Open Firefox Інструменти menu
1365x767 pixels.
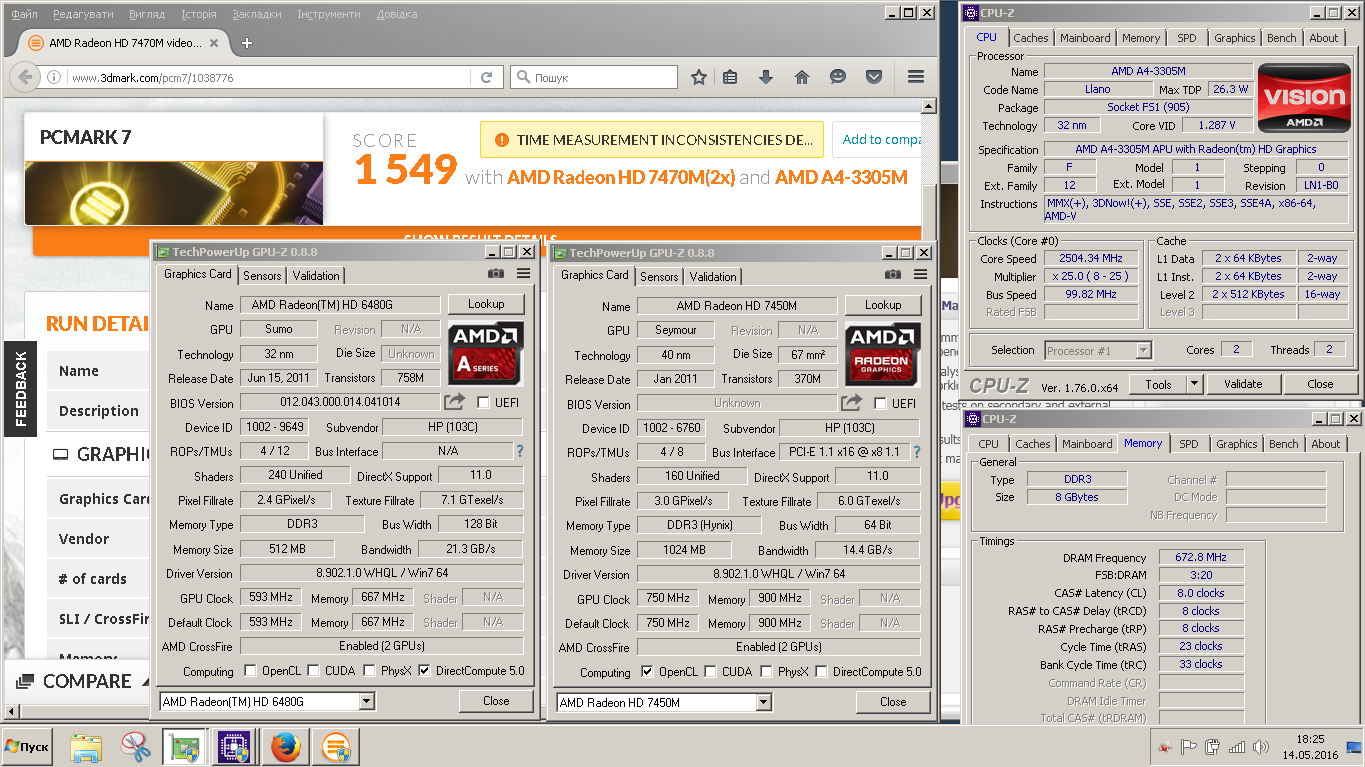[x=329, y=14]
